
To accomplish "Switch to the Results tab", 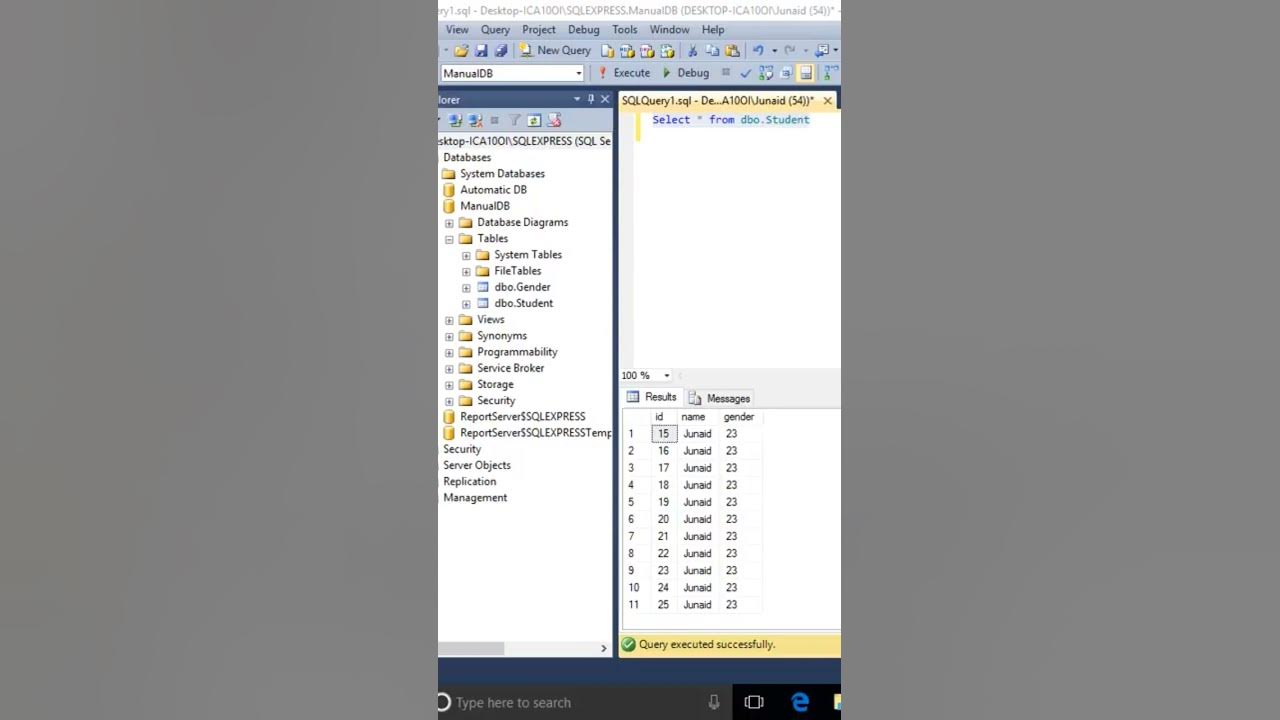I will point(652,398).
